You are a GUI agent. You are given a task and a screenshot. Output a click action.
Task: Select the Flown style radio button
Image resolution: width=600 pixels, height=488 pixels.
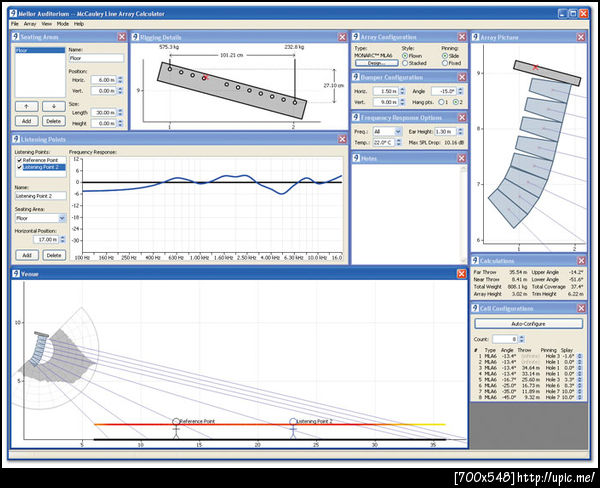point(405,56)
